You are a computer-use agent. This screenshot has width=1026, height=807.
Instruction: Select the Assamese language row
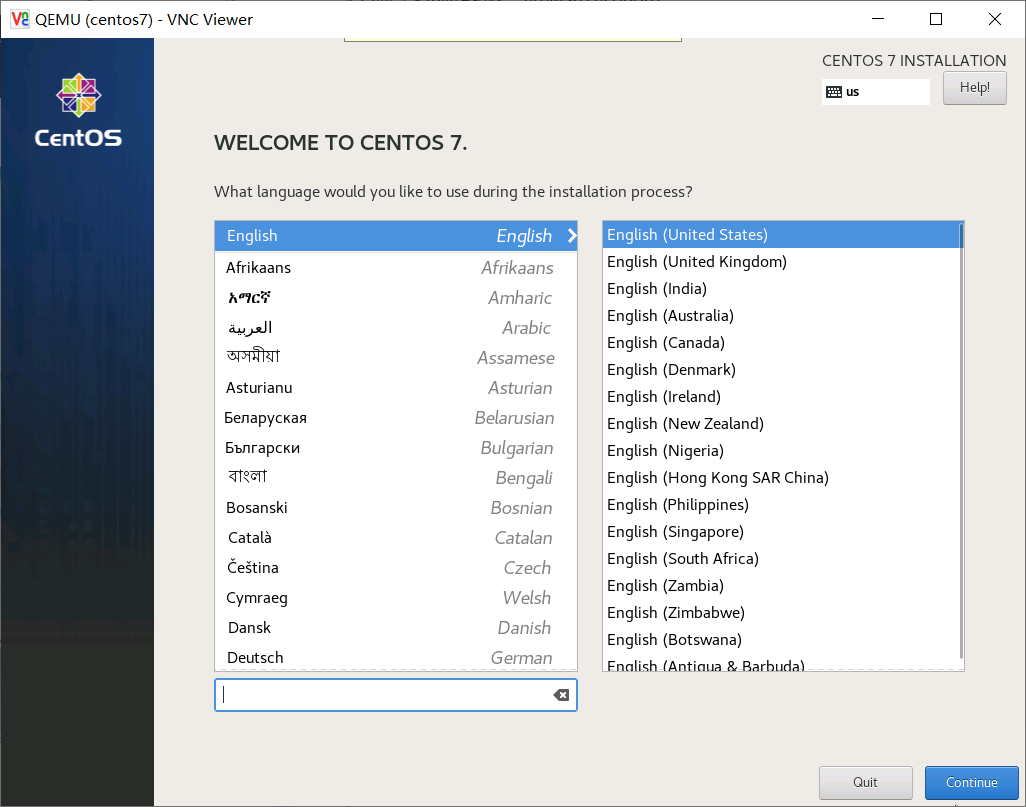point(396,358)
